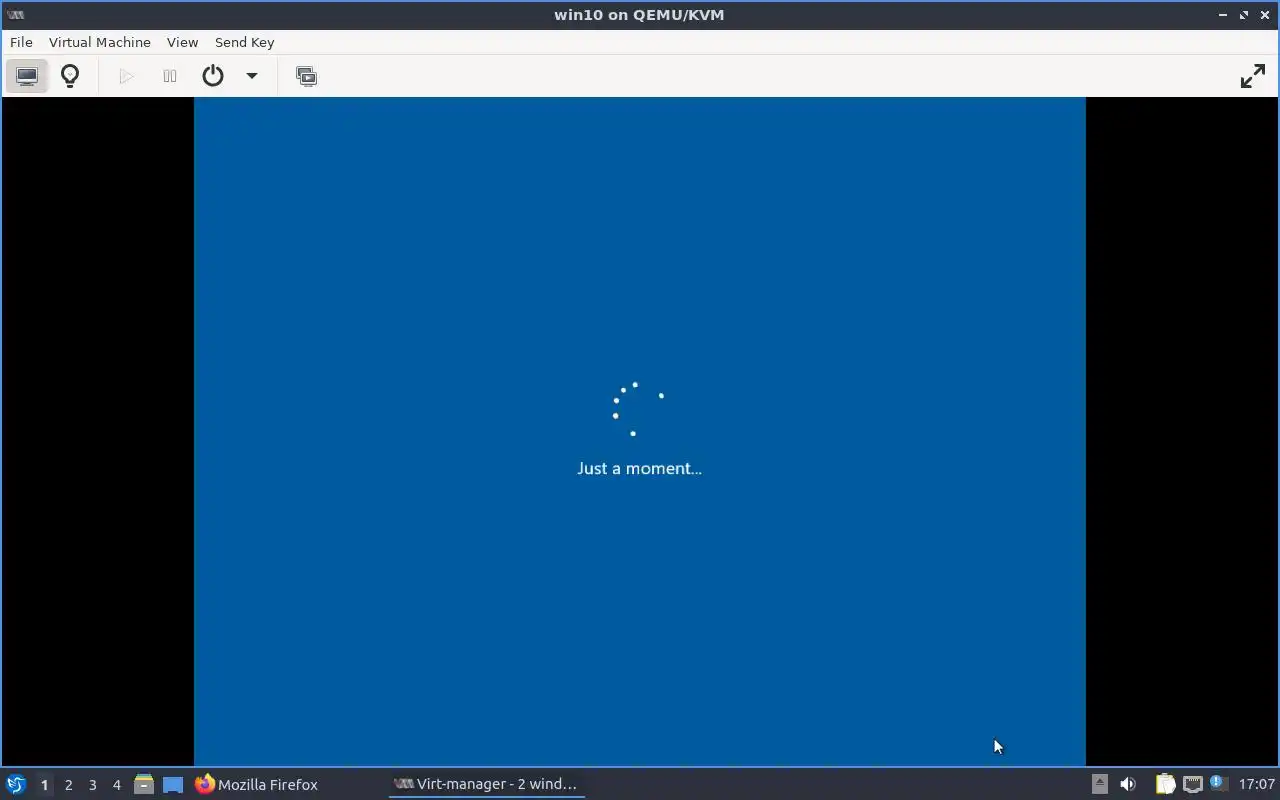Show virtual hardware details lightbulb
The image size is (1280, 800).
tap(70, 76)
